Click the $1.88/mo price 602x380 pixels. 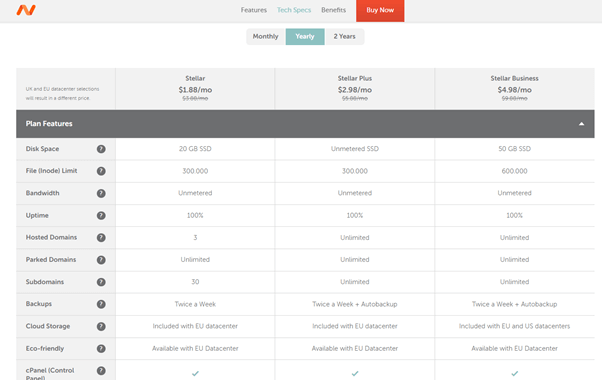click(195, 90)
